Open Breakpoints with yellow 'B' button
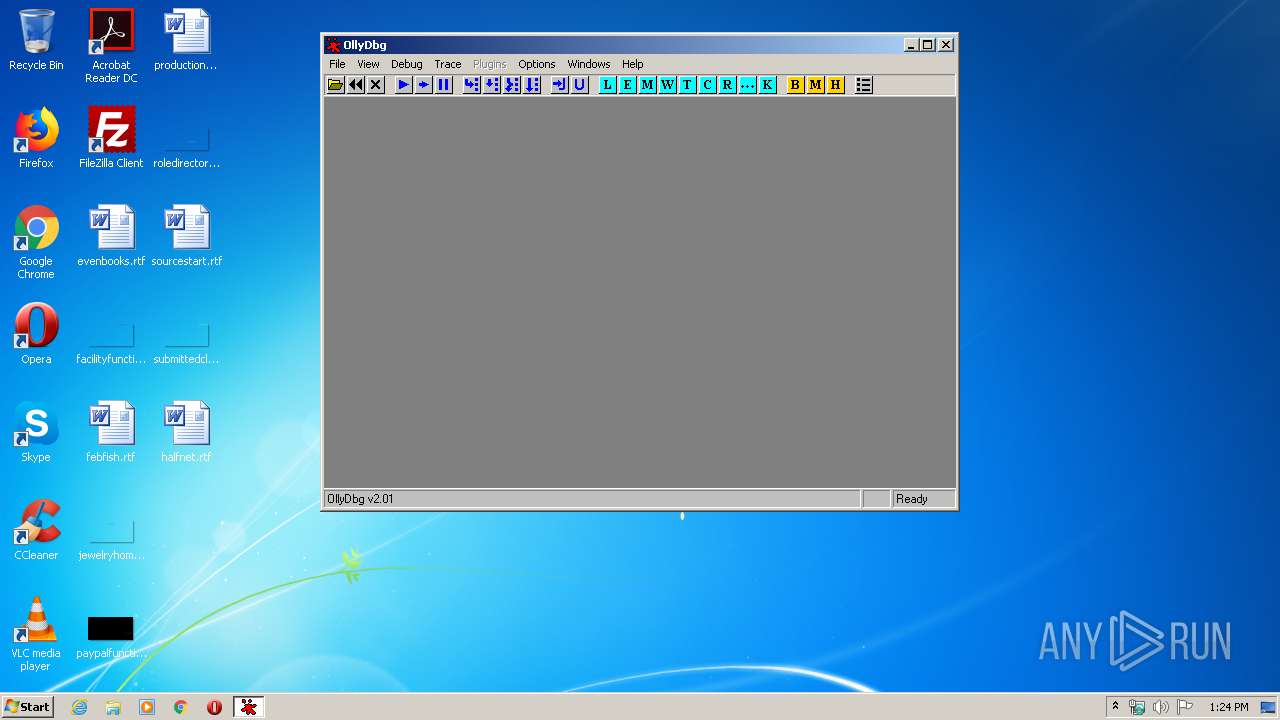 point(795,85)
